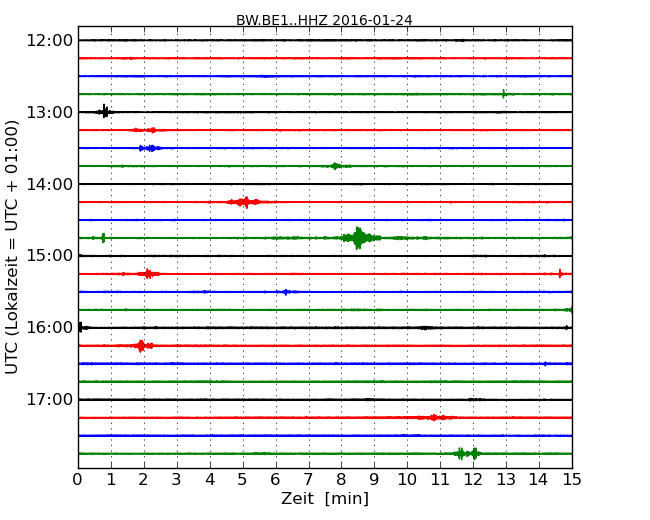Pick the largest green event near minute 8.5
The width and height of the screenshot is (650, 520).
(x=359, y=238)
